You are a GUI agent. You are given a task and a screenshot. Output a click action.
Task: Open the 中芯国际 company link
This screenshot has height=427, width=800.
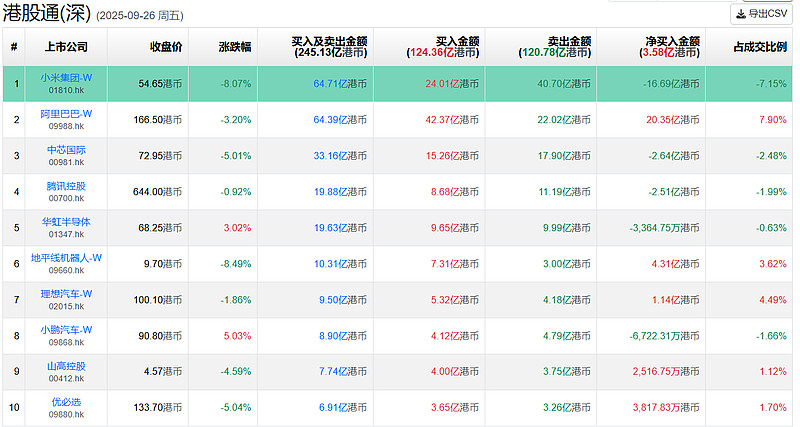[x=67, y=149]
